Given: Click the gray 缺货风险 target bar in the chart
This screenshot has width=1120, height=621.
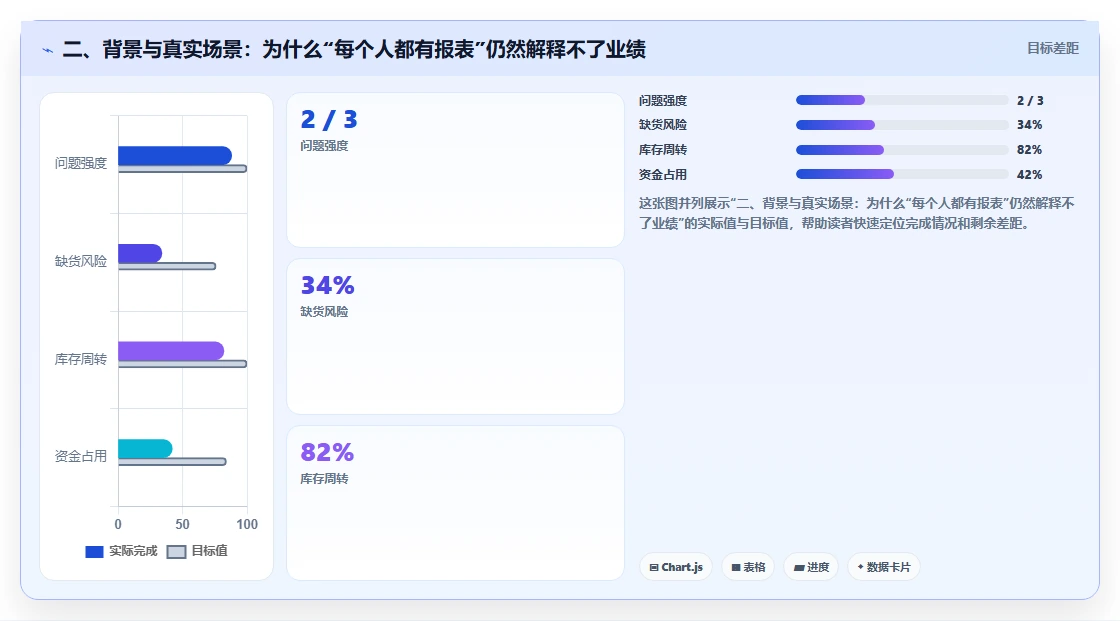Looking at the screenshot, I should tap(167, 267).
